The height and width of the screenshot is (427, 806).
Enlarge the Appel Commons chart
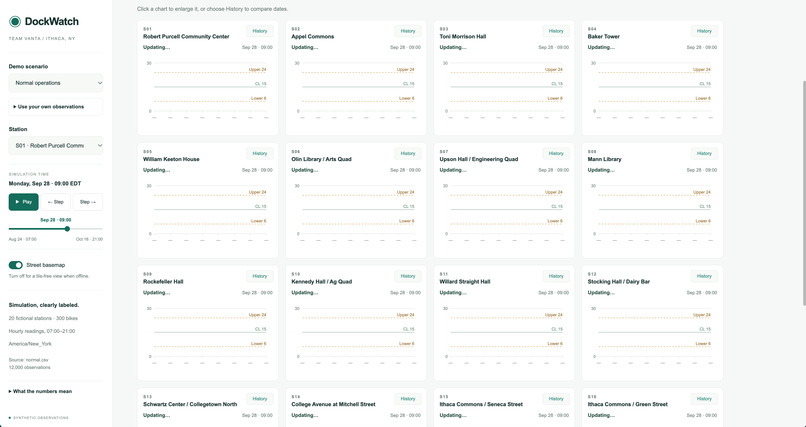pos(356,89)
